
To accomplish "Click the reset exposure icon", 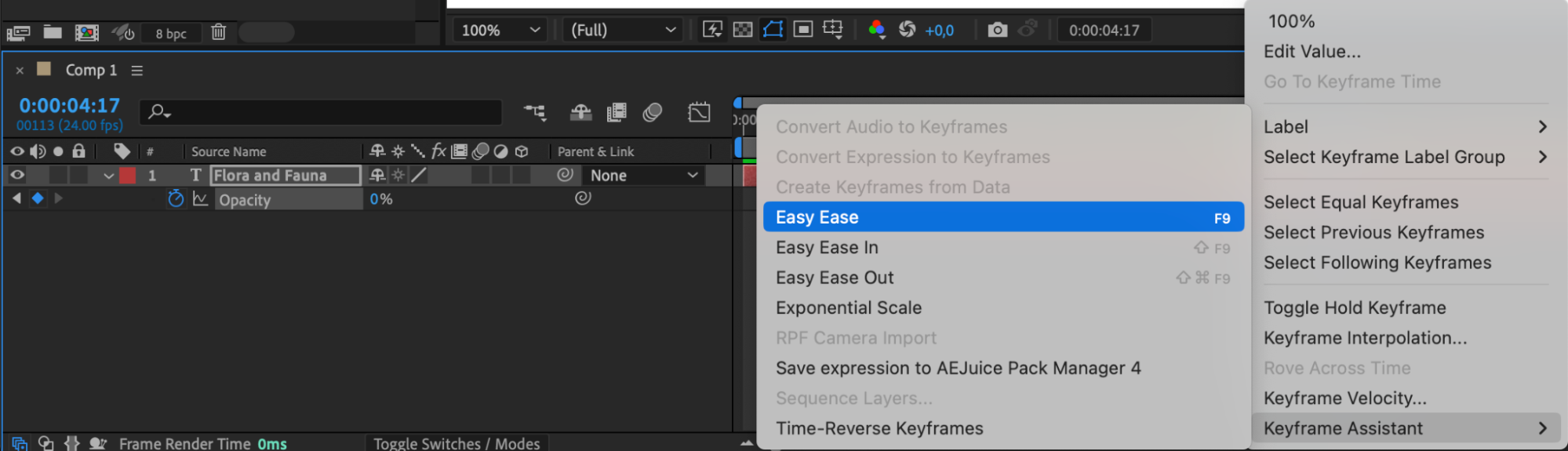I will pos(908,30).
